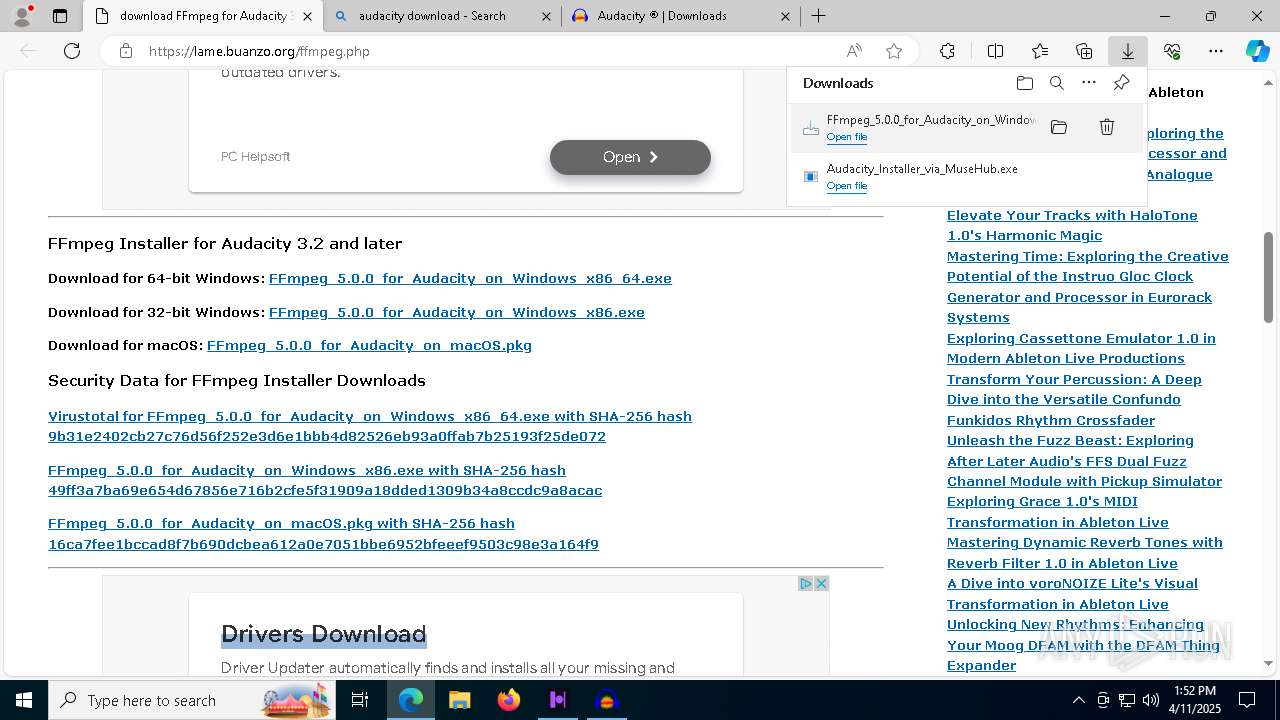This screenshot has width=1280, height=720.
Task: Open Exploring Grace 1.0's MIDI article
Action: point(1057,512)
